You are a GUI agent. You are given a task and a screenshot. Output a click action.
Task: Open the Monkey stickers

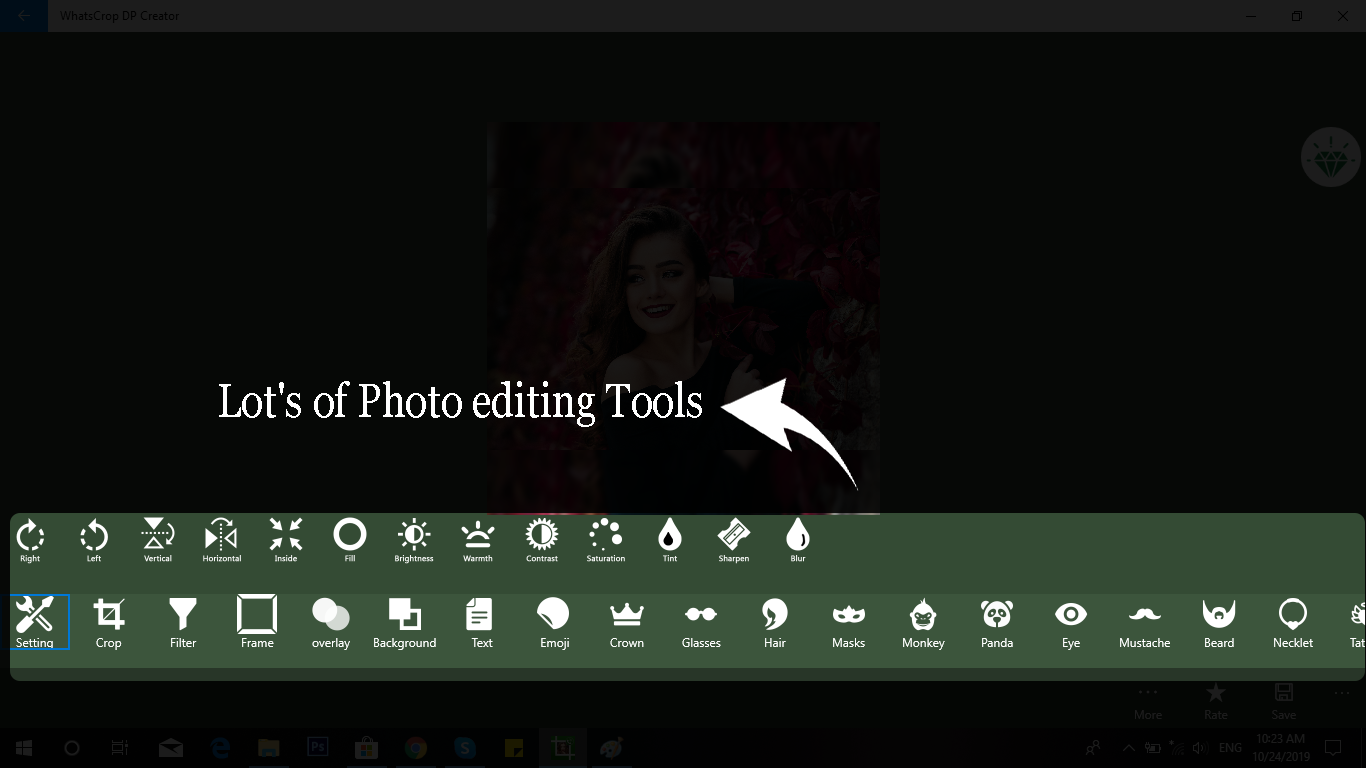pyautogui.click(x=923, y=622)
